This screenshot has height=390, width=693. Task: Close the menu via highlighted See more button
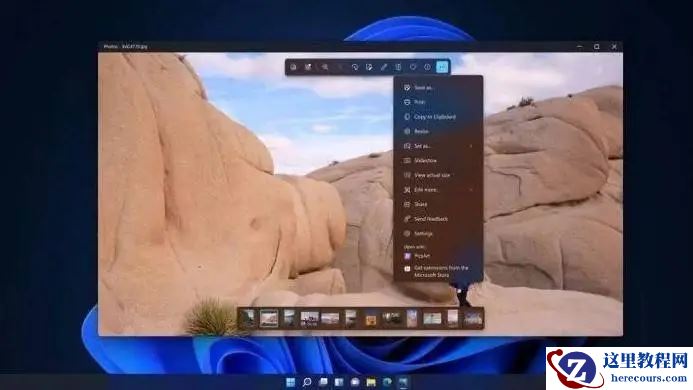pyautogui.click(x=442, y=67)
